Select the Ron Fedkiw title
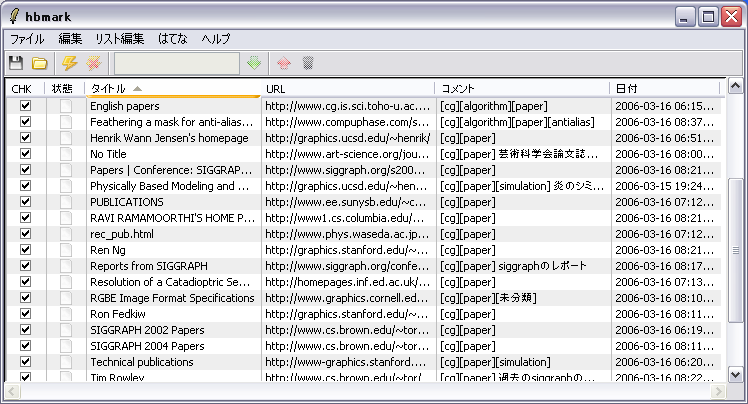The image size is (748, 404). click(118, 314)
